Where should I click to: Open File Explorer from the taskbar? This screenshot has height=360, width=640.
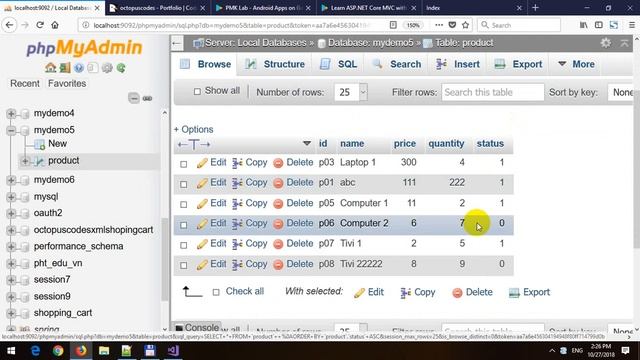pyautogui.click(x=104, y=351)
